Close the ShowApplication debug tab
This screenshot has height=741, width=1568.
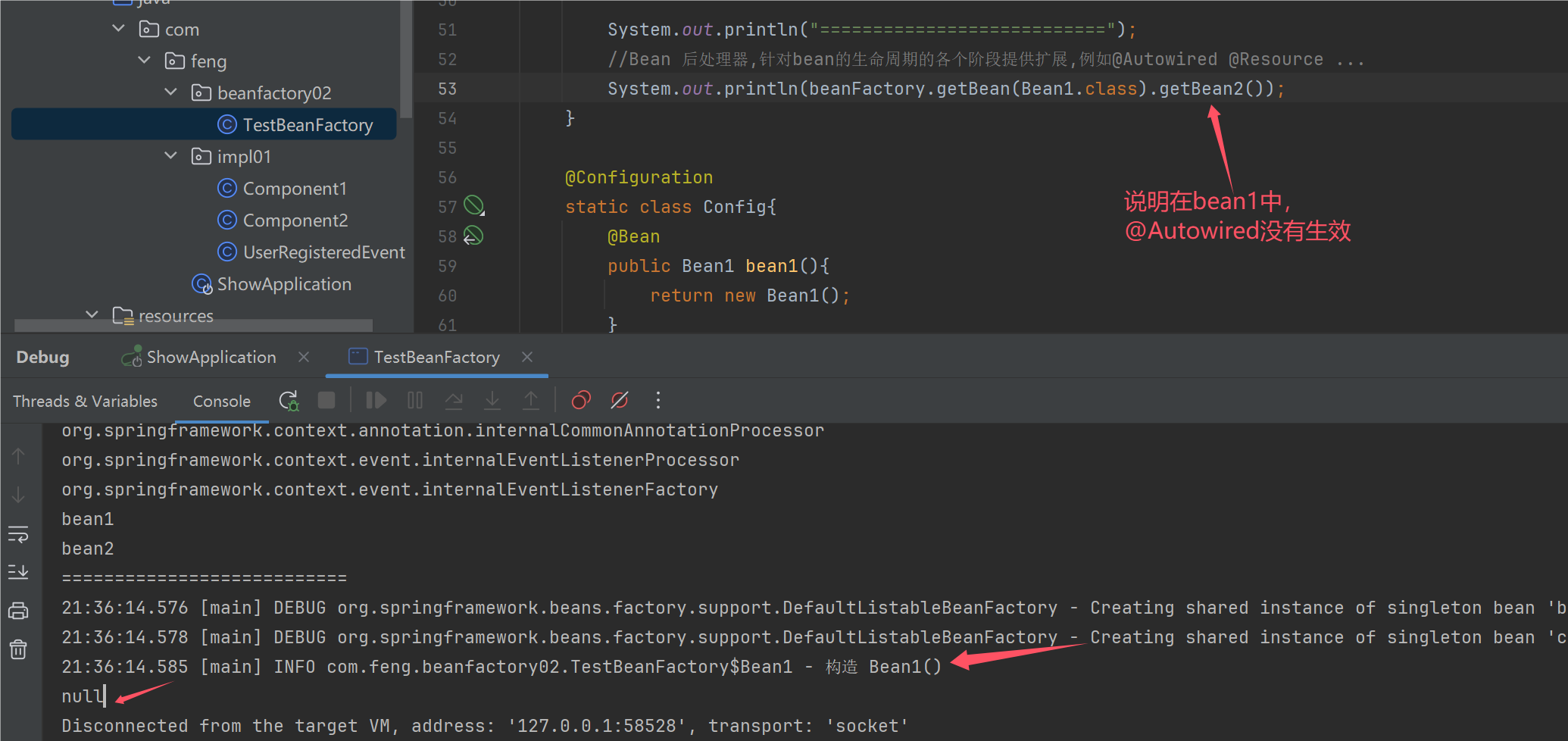tap(304, 357)
